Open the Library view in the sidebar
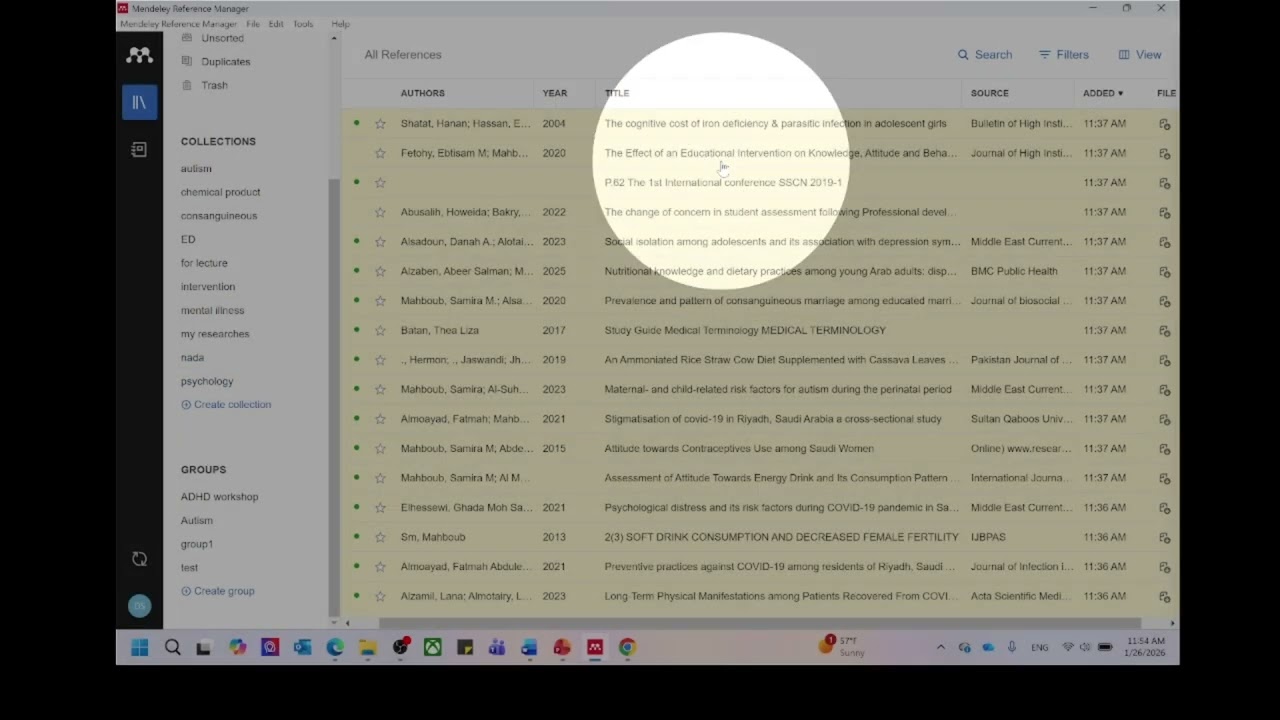The height and width of the screenshot is (720, 1280). click(140, 103)
